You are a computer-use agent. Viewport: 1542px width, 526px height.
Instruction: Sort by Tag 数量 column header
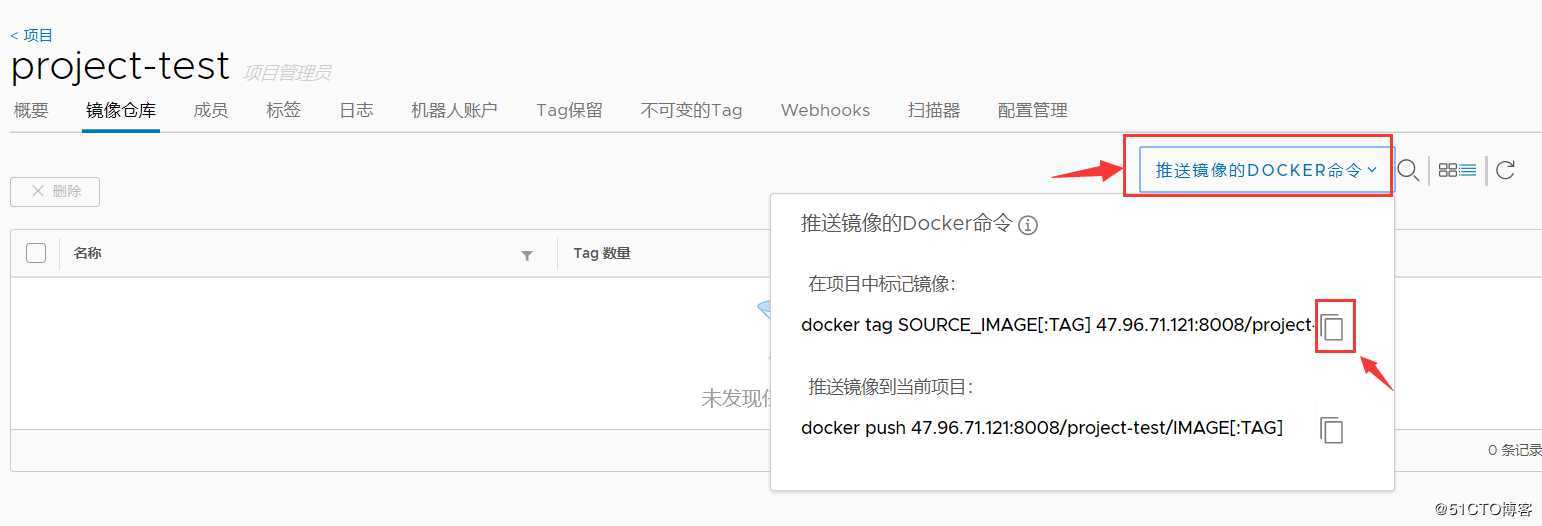pos(602,253)
